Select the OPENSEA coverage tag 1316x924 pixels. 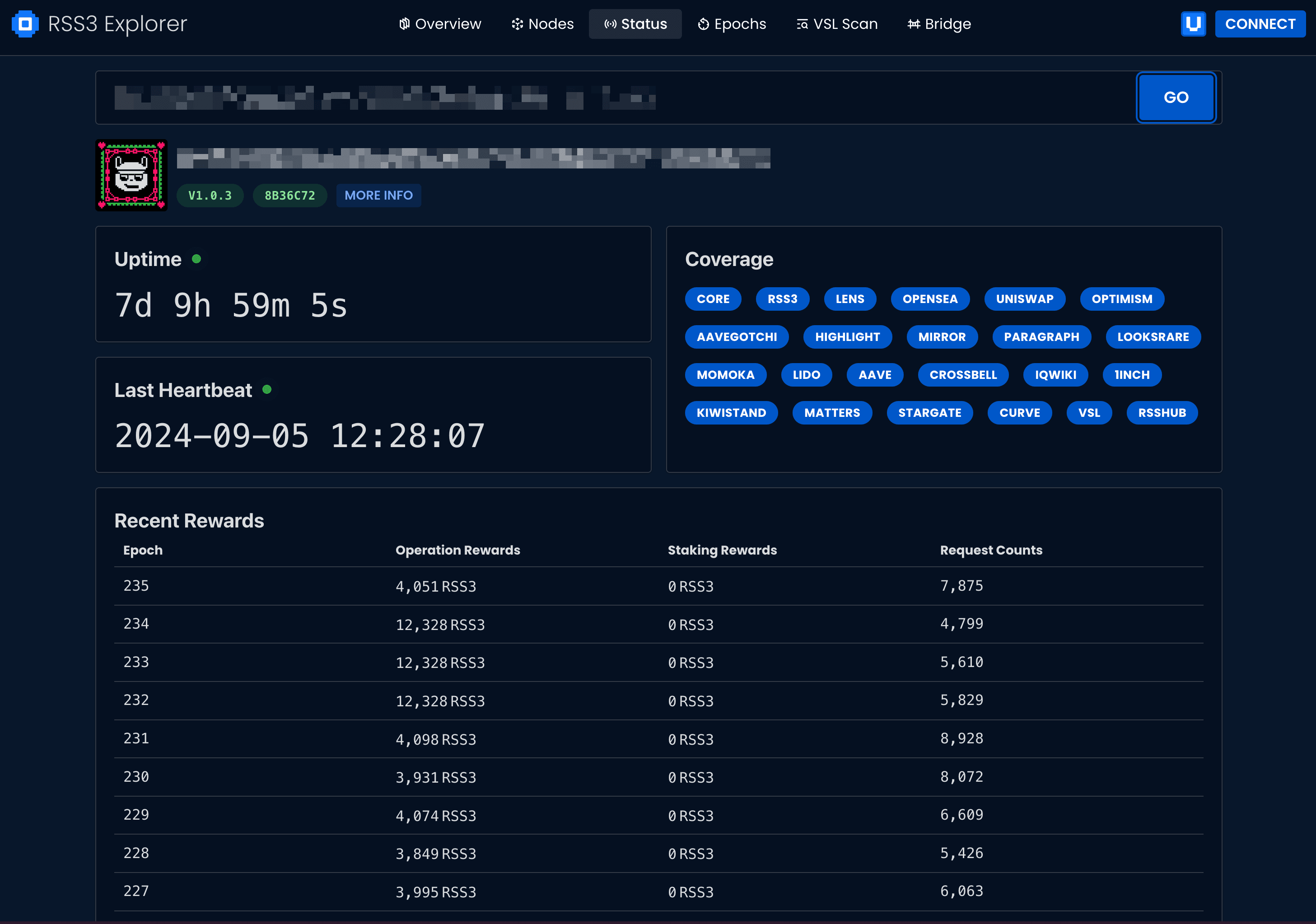(930, 299)
